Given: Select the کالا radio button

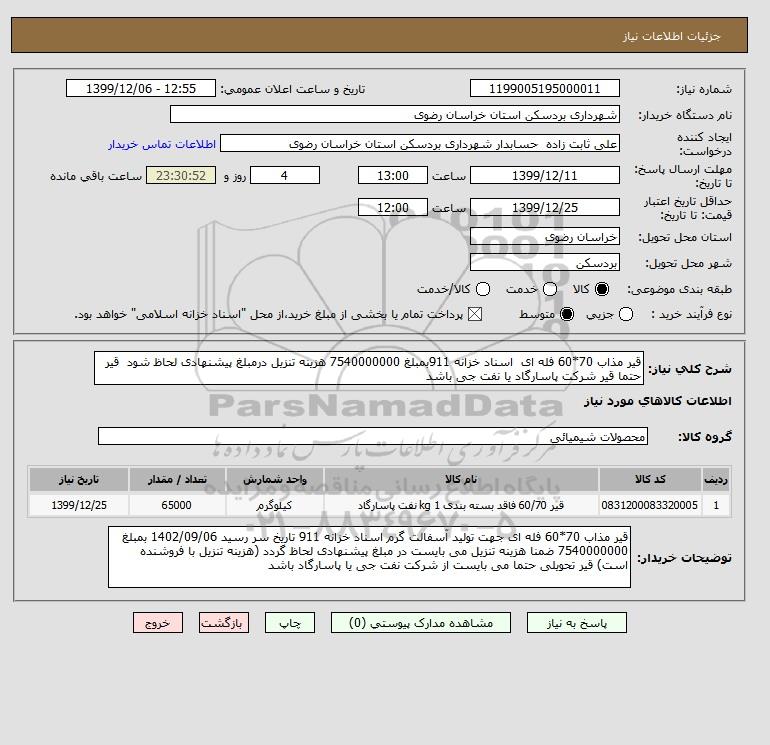Looking at the screenshot, I should pyautogui.click(x=602, y=289).
